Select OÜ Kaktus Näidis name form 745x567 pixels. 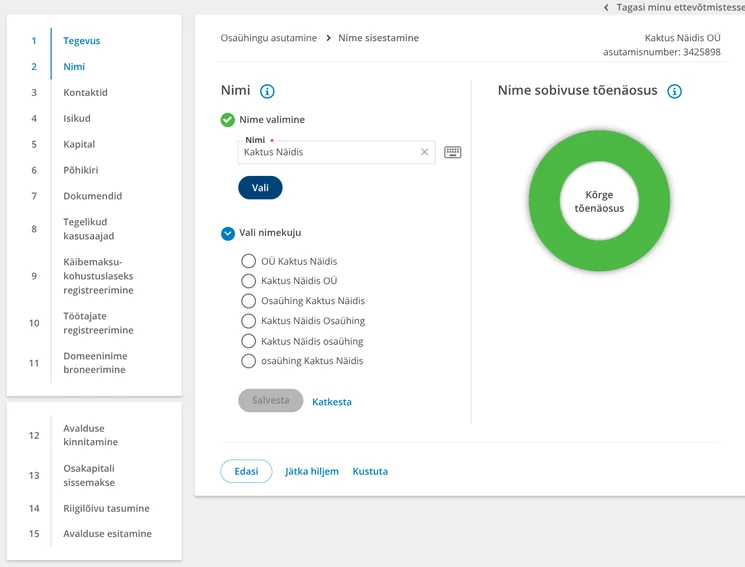[248, 261]
